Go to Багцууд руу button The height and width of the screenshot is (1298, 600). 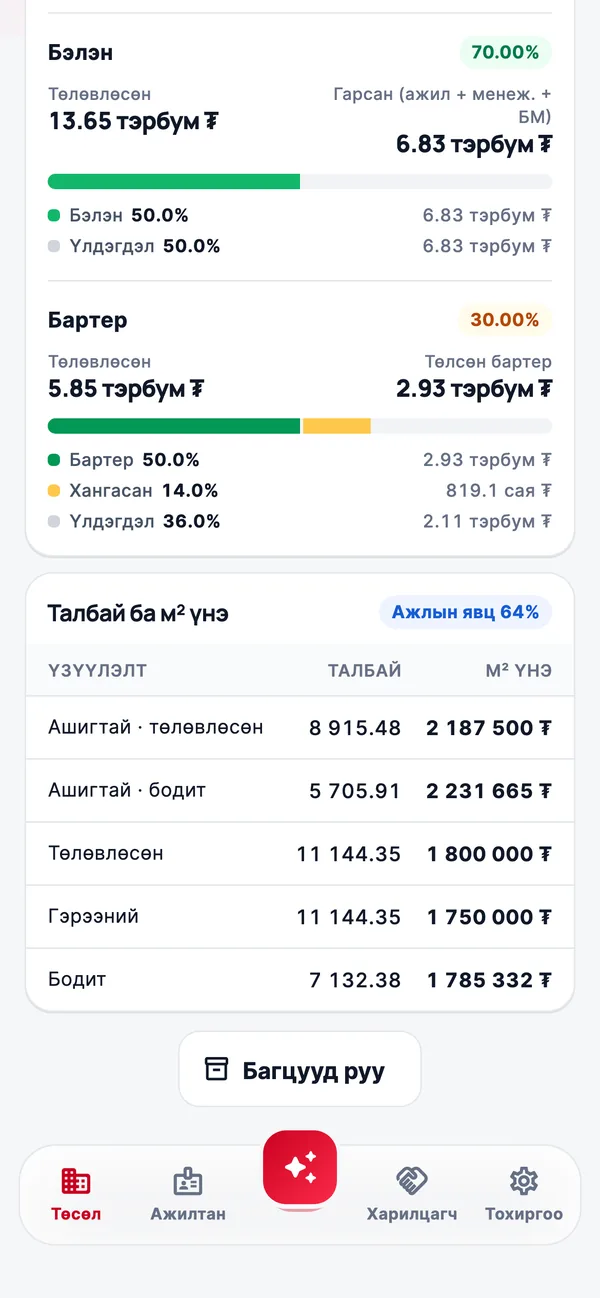click(300, 1069)
